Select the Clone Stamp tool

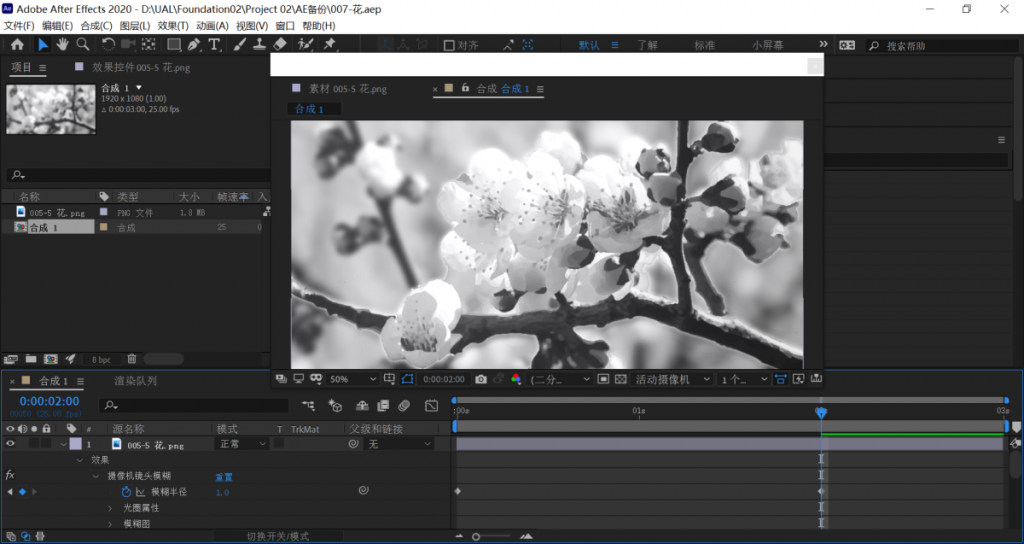click(x=260, y=44)
